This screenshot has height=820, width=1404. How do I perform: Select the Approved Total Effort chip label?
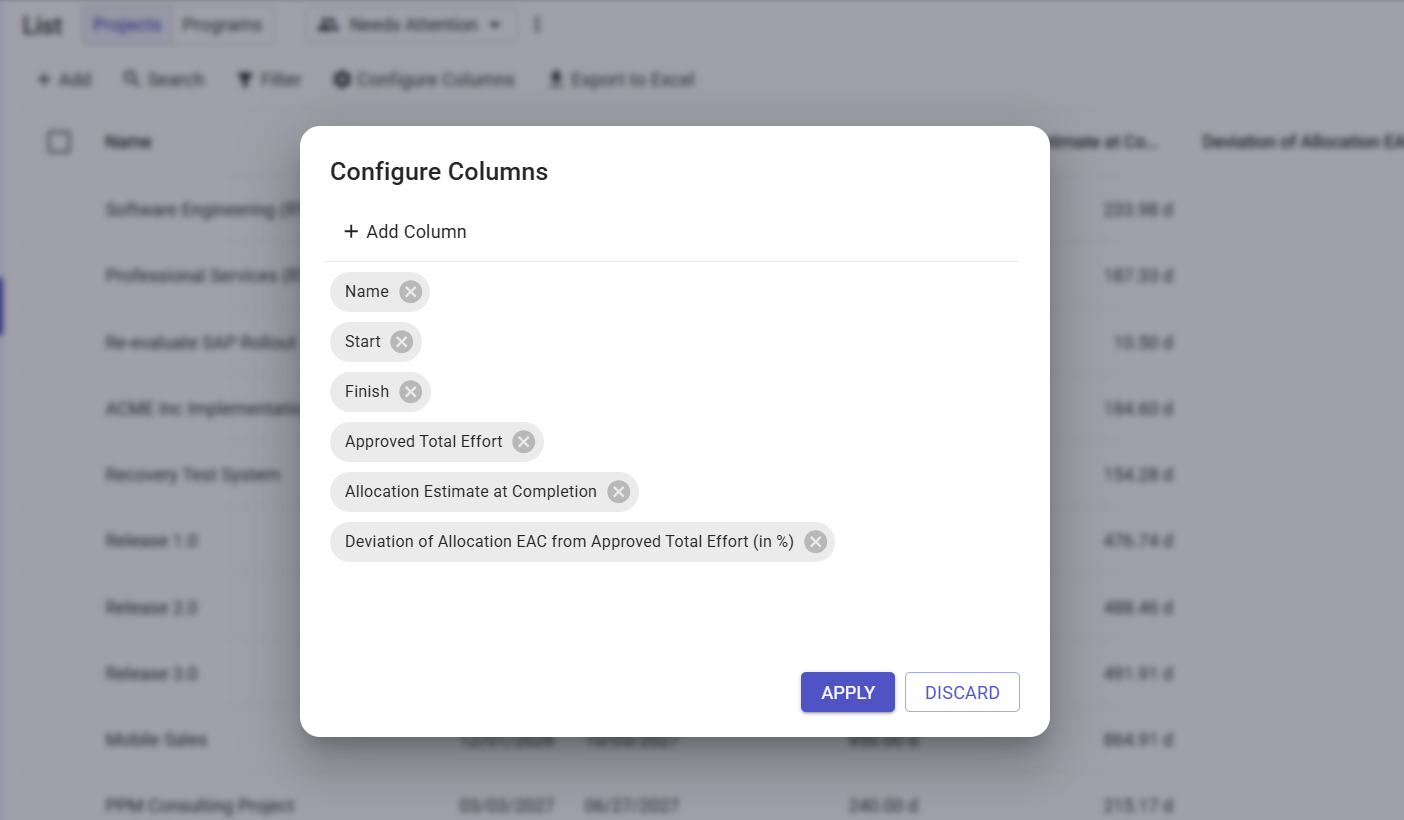[424, 442]
